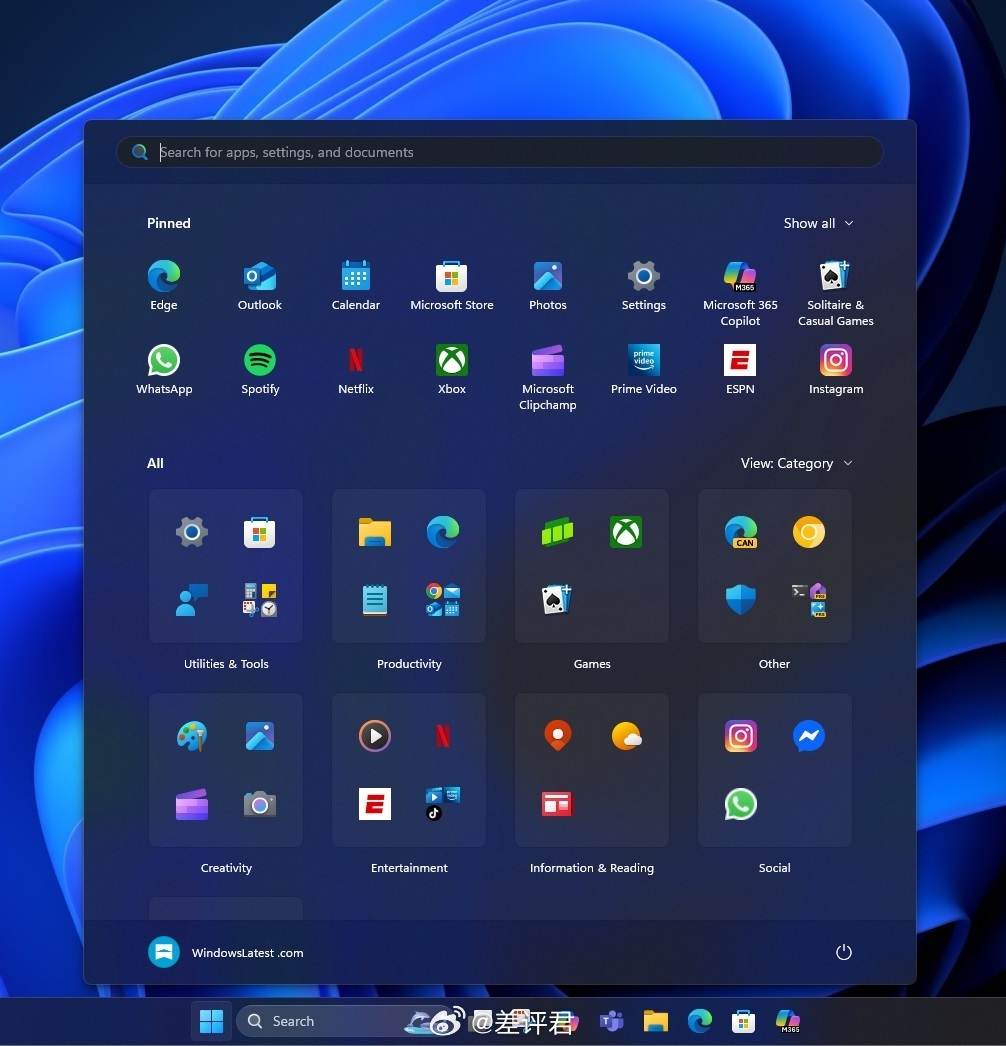Open File Explorer from the taskbar
Screen dimensions: 1006x1046
656,1021
